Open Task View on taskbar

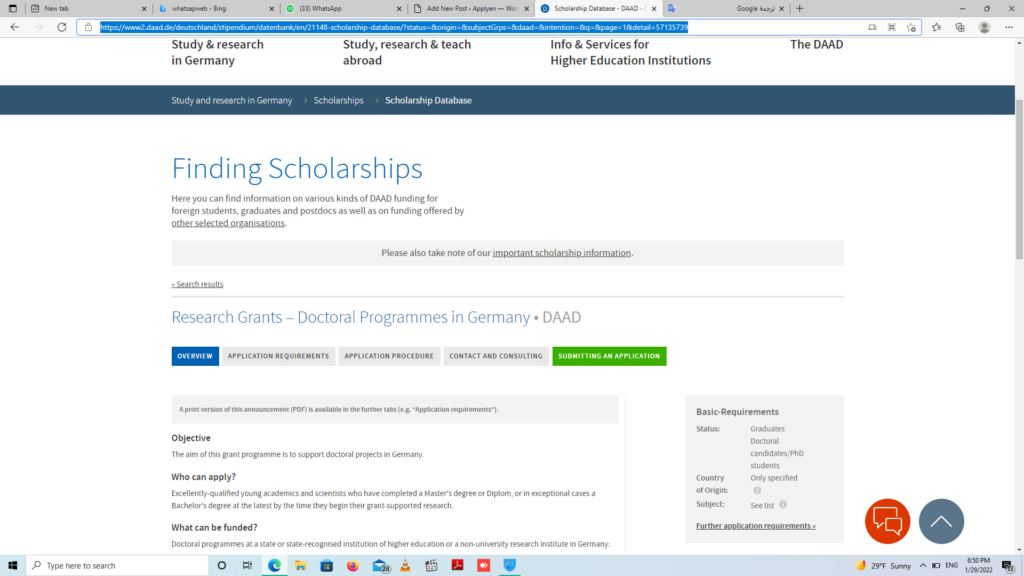(x=248, y=566)
